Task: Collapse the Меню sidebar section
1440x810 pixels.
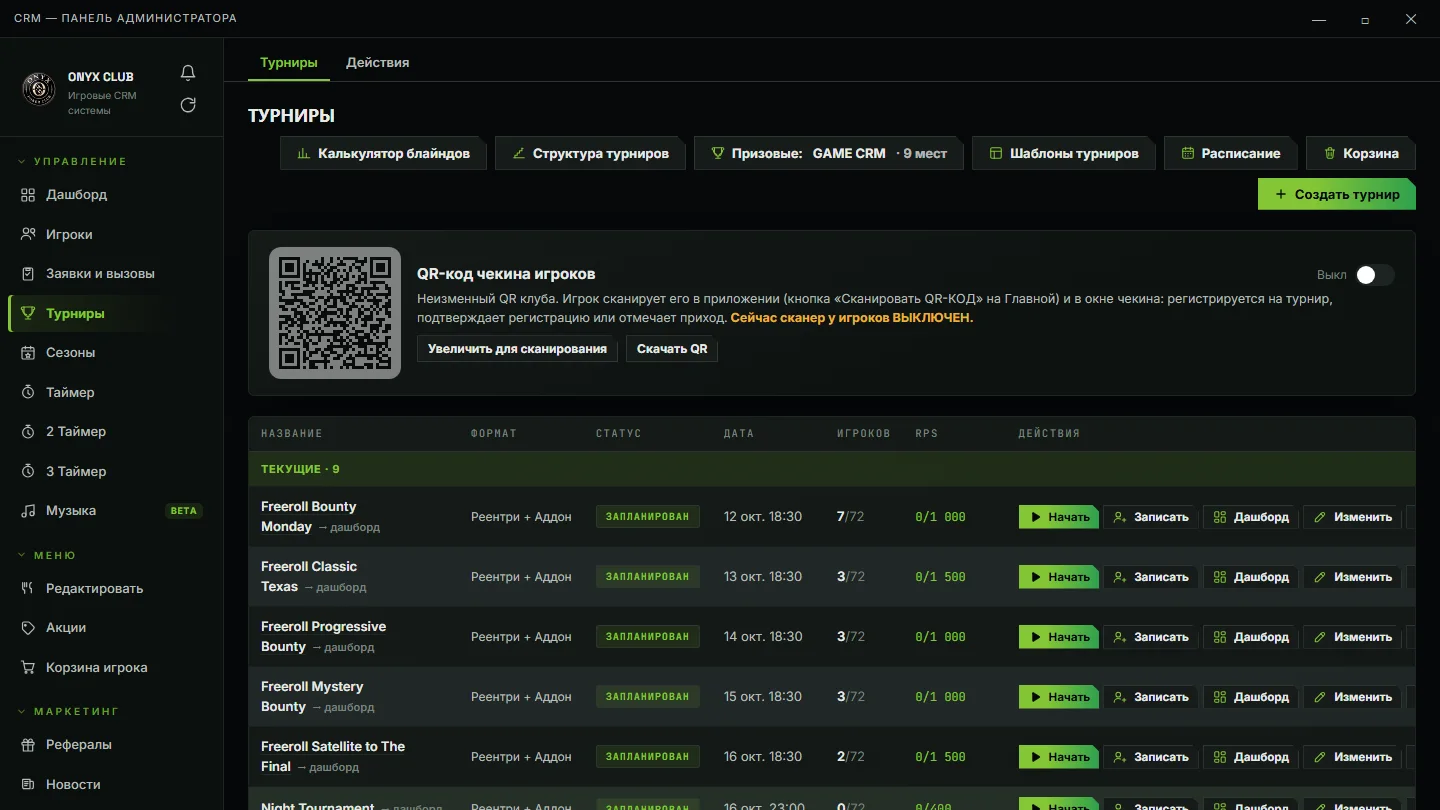Action: coord(47,555)
